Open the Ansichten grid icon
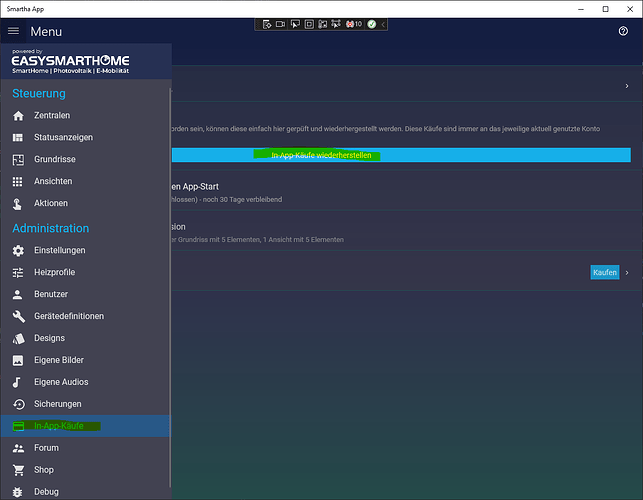 (17, 182)
